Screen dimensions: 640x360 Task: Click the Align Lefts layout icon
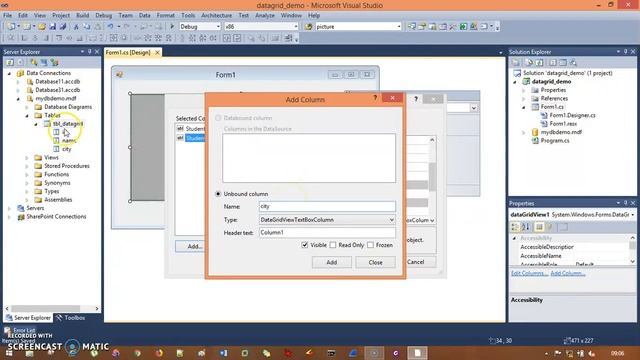point(24,38)
